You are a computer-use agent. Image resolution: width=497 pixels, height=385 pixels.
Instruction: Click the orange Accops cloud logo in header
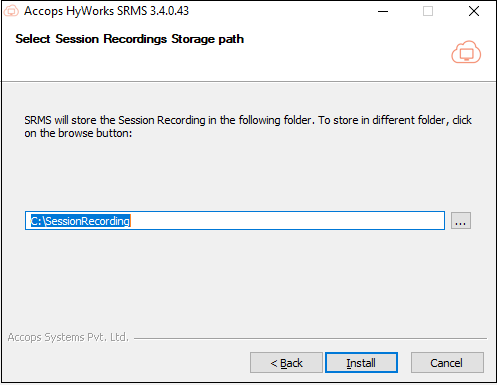click(x=466, y=52)
